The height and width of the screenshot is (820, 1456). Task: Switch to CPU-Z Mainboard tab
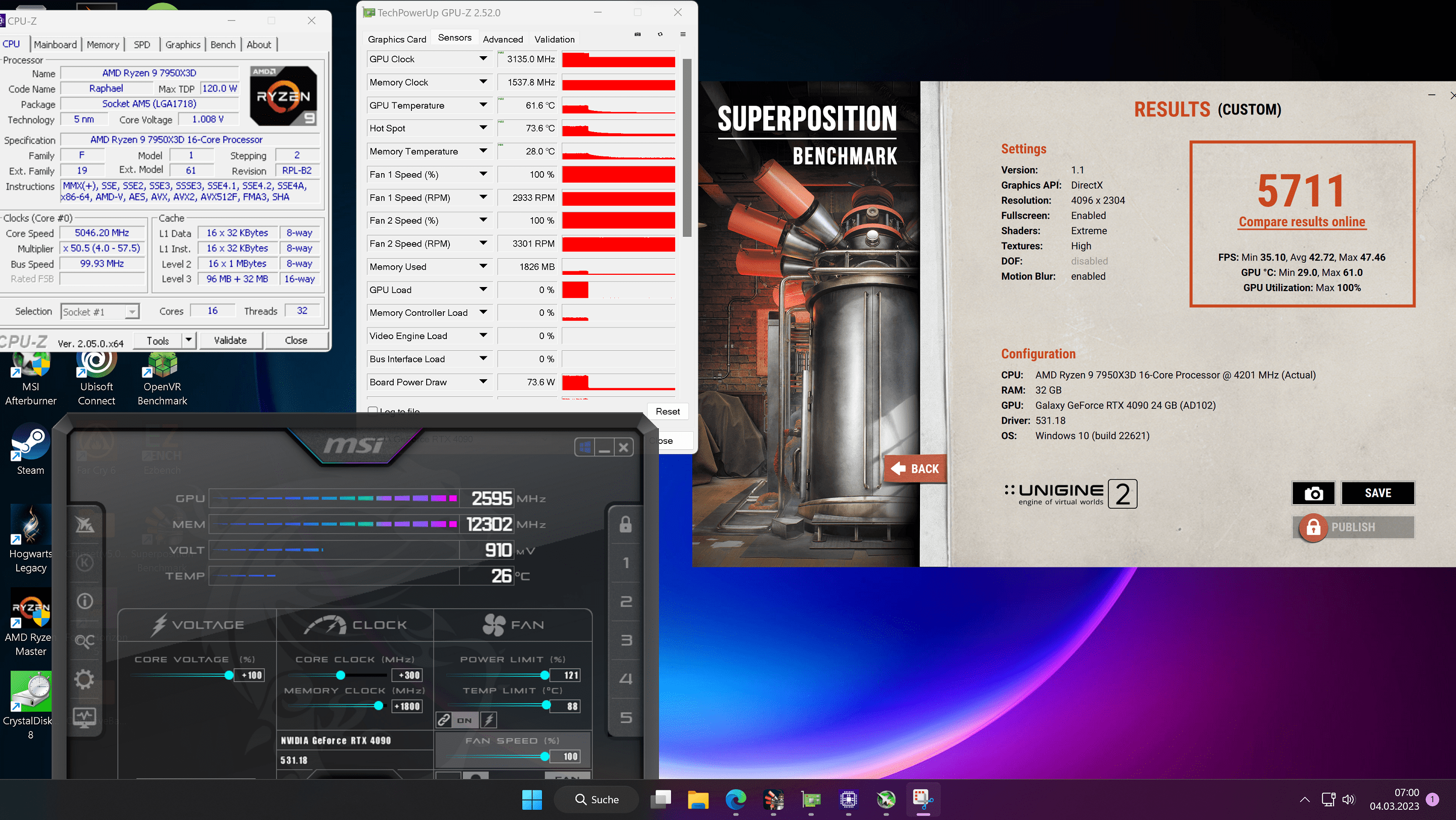point(55,45)
